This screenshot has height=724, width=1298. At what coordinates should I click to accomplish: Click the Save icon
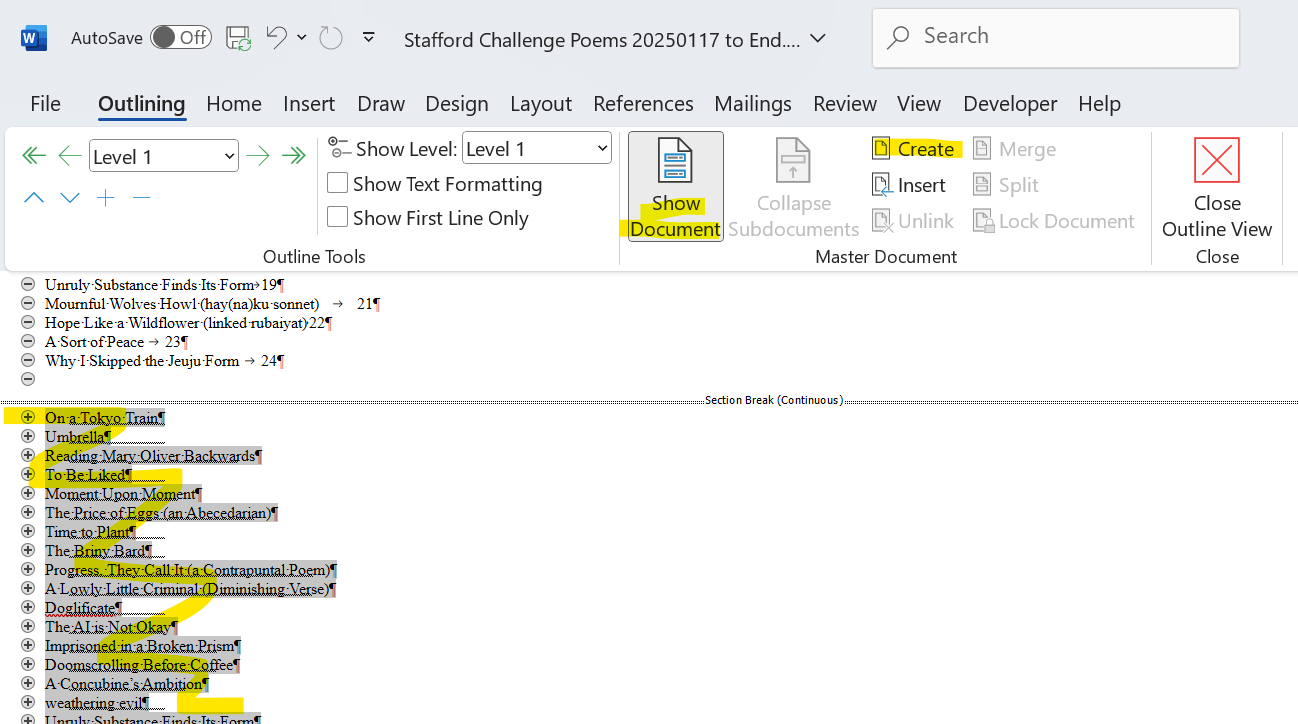[238, 36]
